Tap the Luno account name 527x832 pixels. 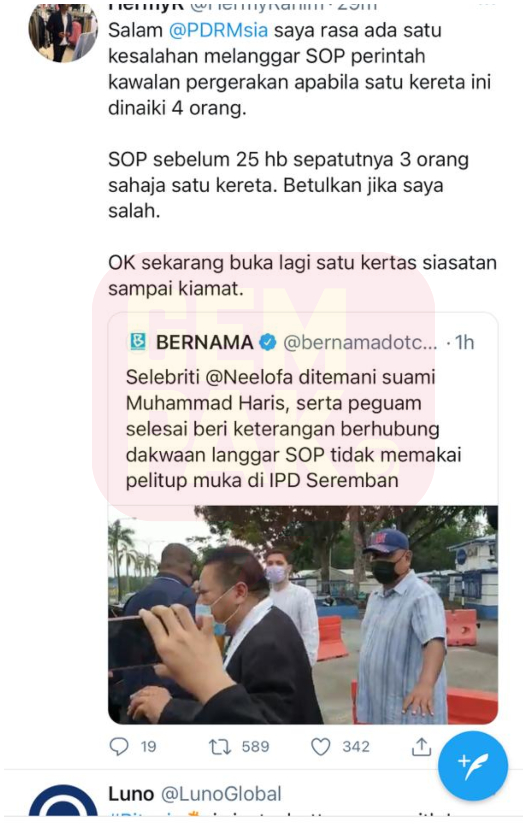[x=131, y=794]
